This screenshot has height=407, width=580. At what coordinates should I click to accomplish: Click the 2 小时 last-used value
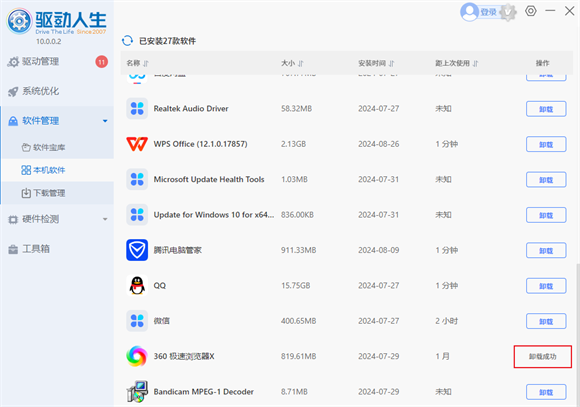pyautogui.click(x=446, y=321)
